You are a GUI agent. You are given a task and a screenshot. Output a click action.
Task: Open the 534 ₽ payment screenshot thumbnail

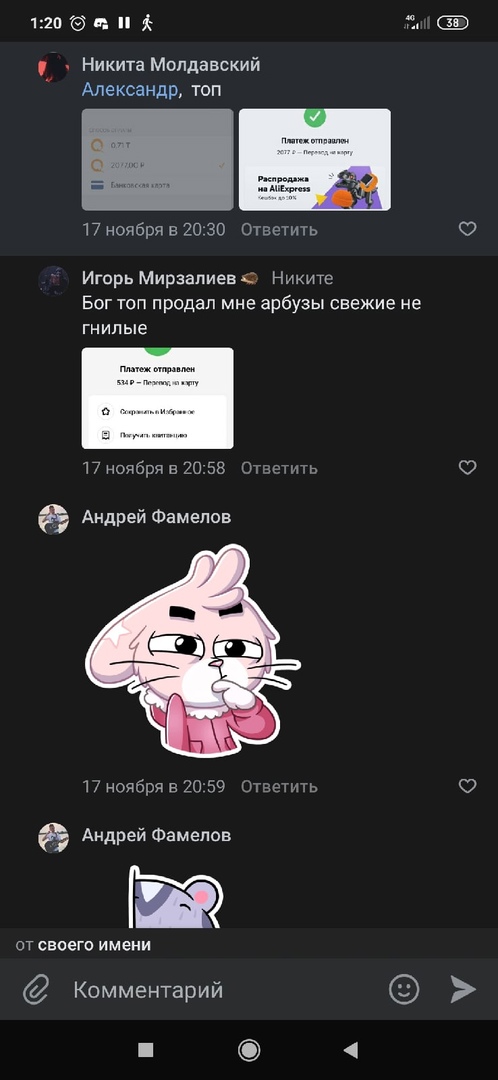[x=158, y=398]
